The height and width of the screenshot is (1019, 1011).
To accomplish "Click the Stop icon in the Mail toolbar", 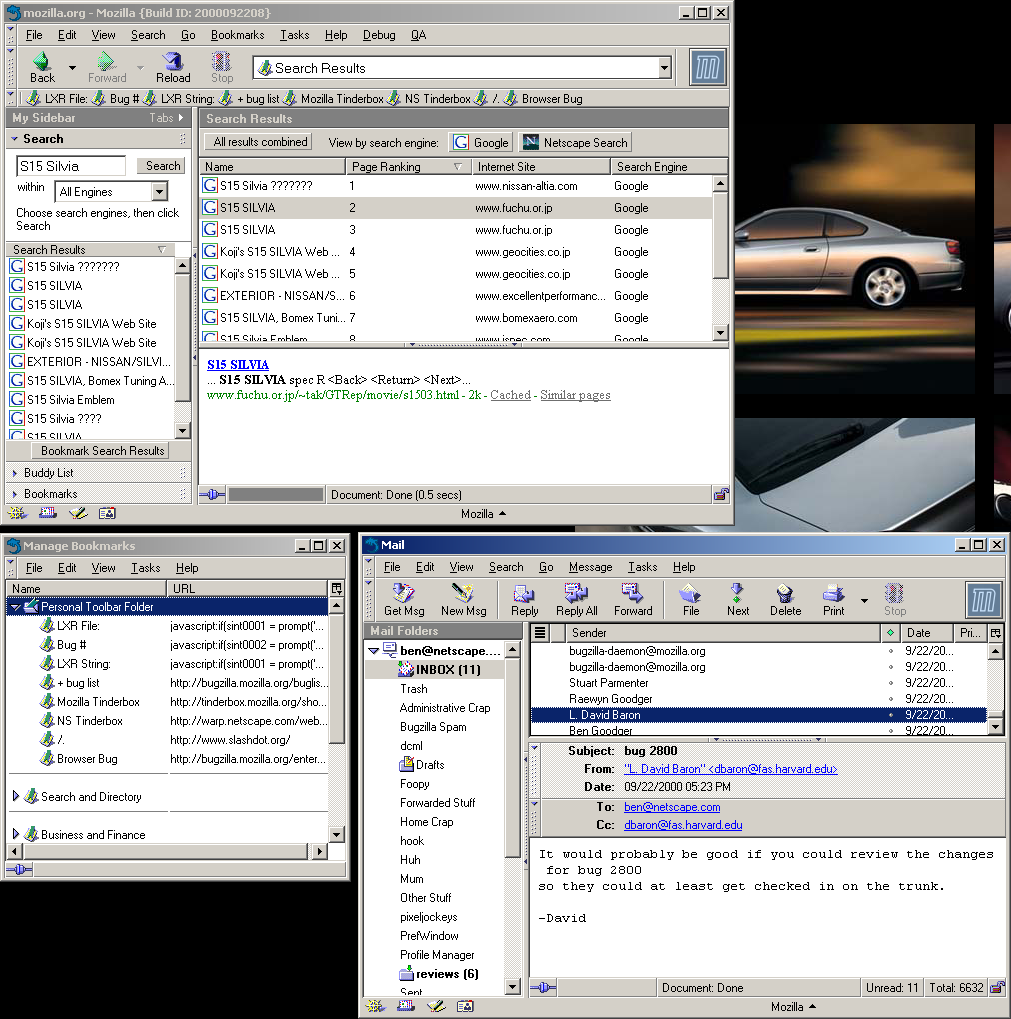I will 894,593.
